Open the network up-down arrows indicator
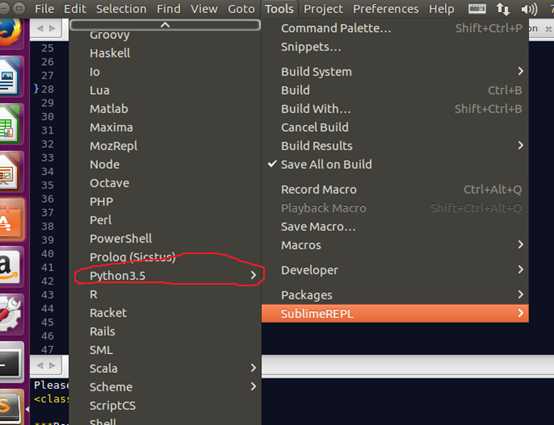 [x=503, y=9]
